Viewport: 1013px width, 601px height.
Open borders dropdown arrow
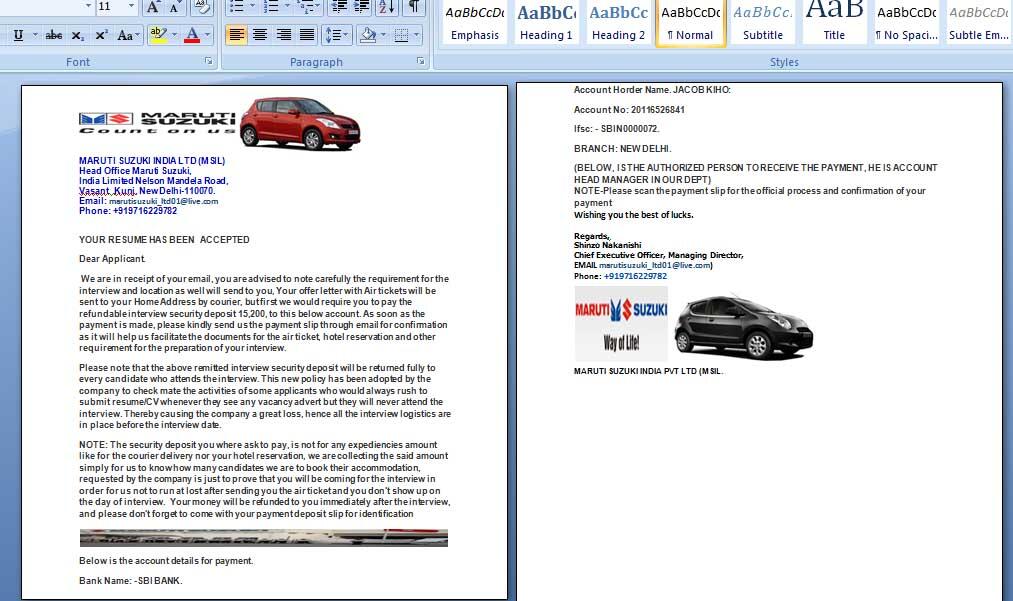coord(417,35)
